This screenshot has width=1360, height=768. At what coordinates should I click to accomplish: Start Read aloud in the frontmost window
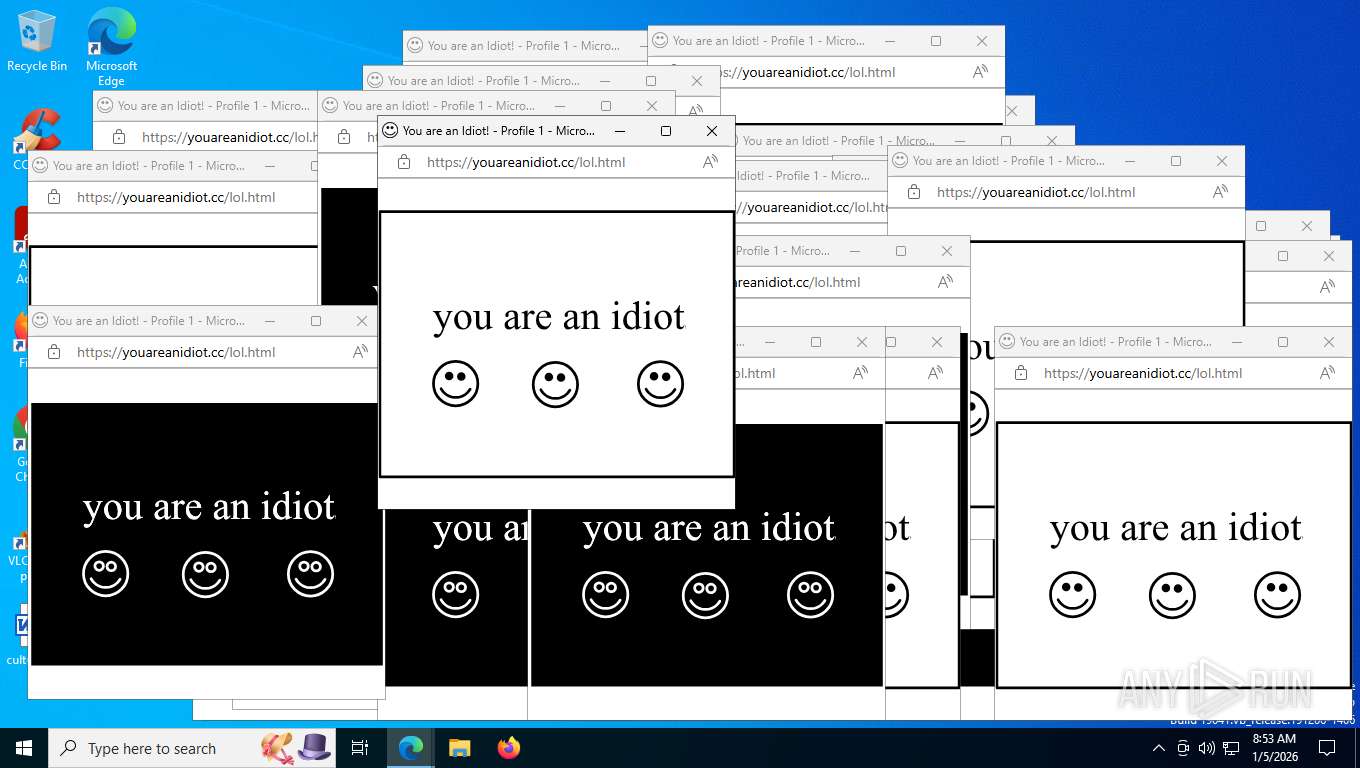tap(711, 162)
